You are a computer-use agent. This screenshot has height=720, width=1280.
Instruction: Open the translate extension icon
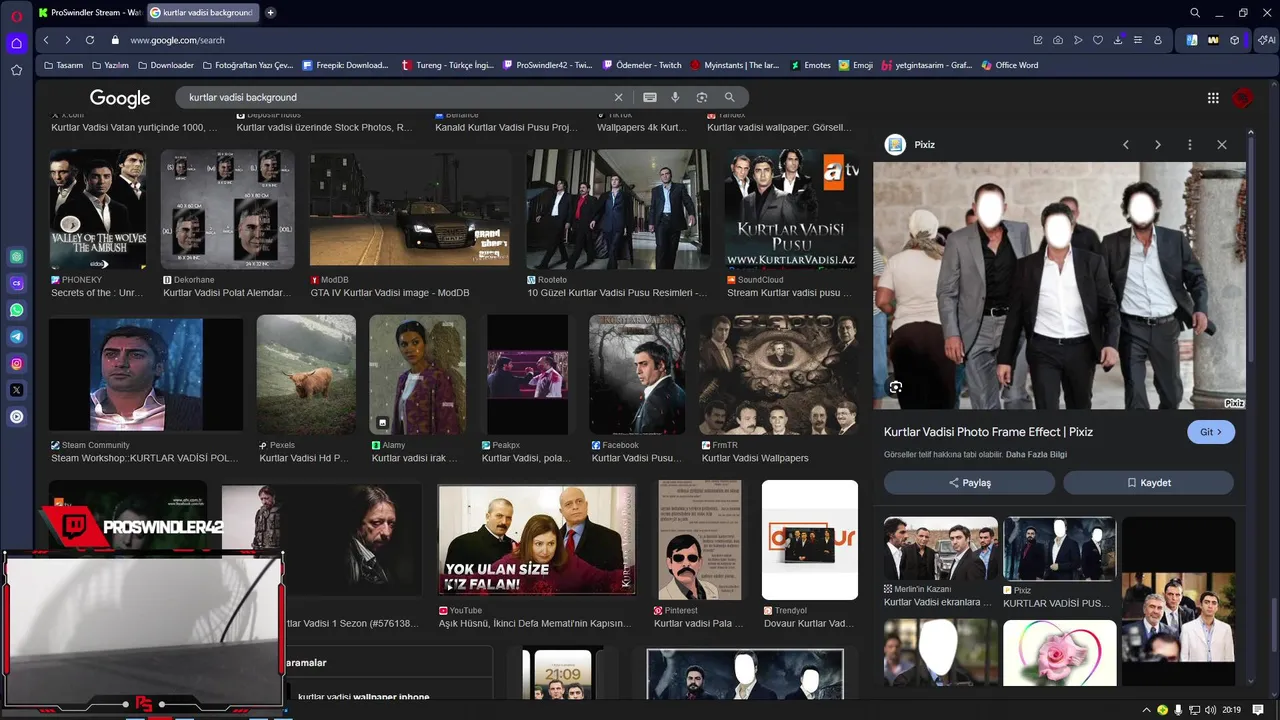tap(1192, 40)
